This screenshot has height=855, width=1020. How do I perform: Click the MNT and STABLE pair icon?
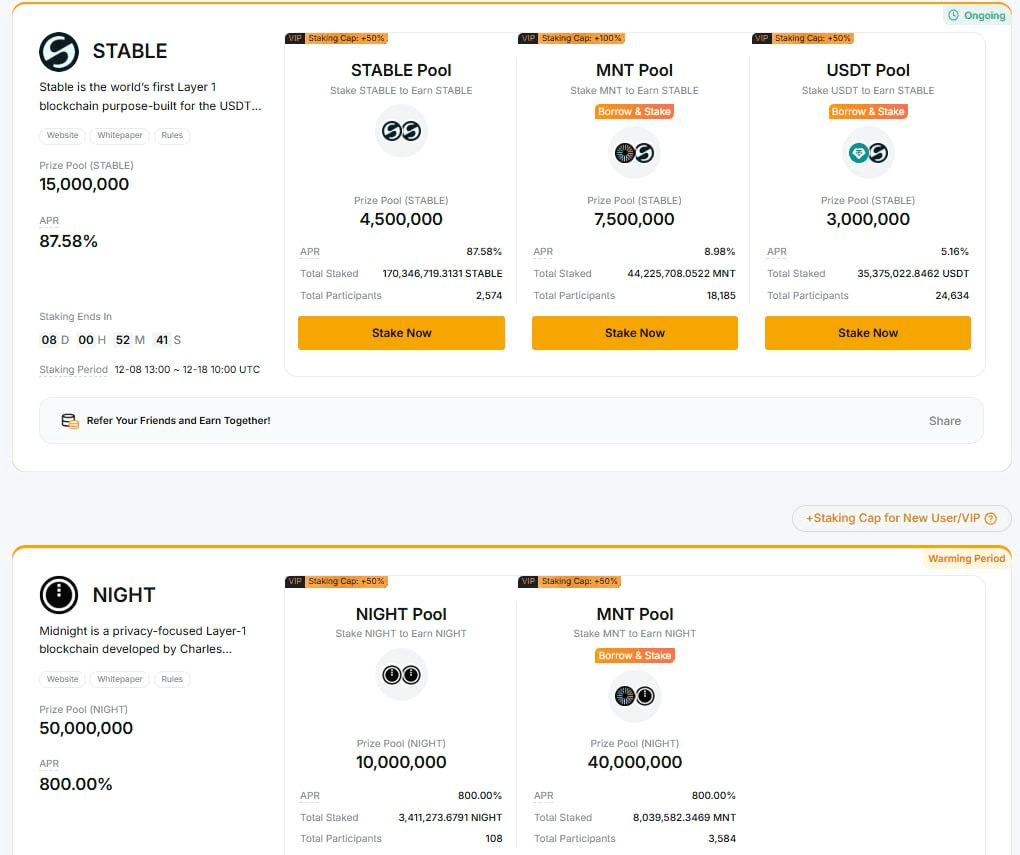click(635, 153)
